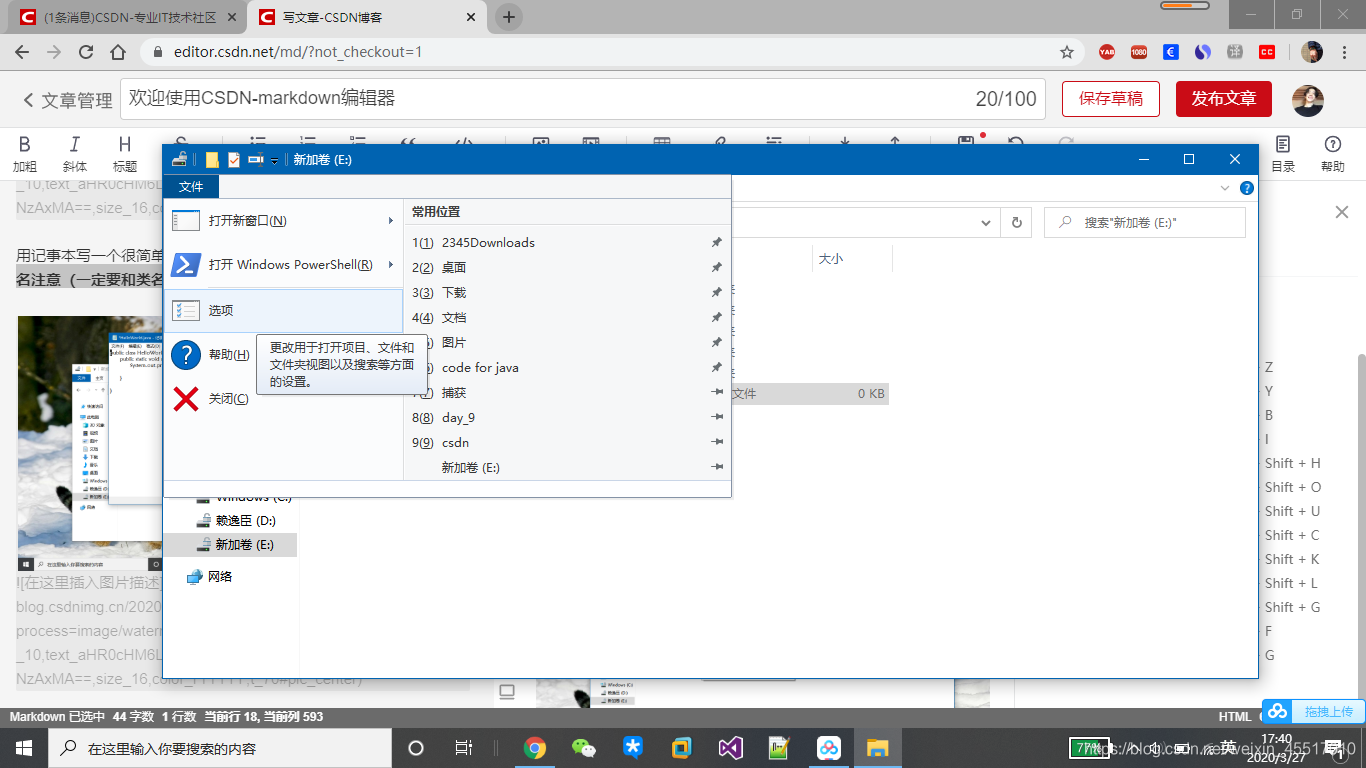The width and height of the screenshot is (1366, 768).
Task: Click the File Explorer taskbar icon
Action: click(x=877, y=747)
